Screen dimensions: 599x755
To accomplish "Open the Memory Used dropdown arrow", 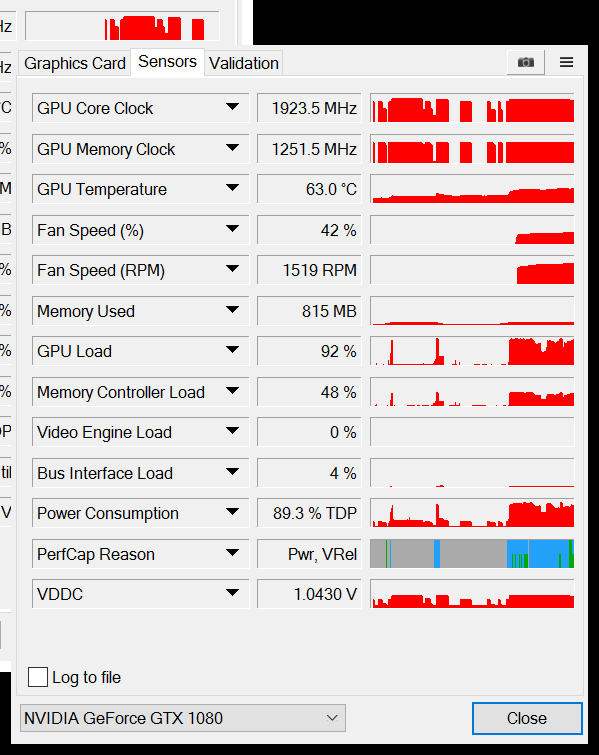I will click(x=233, y=310).
